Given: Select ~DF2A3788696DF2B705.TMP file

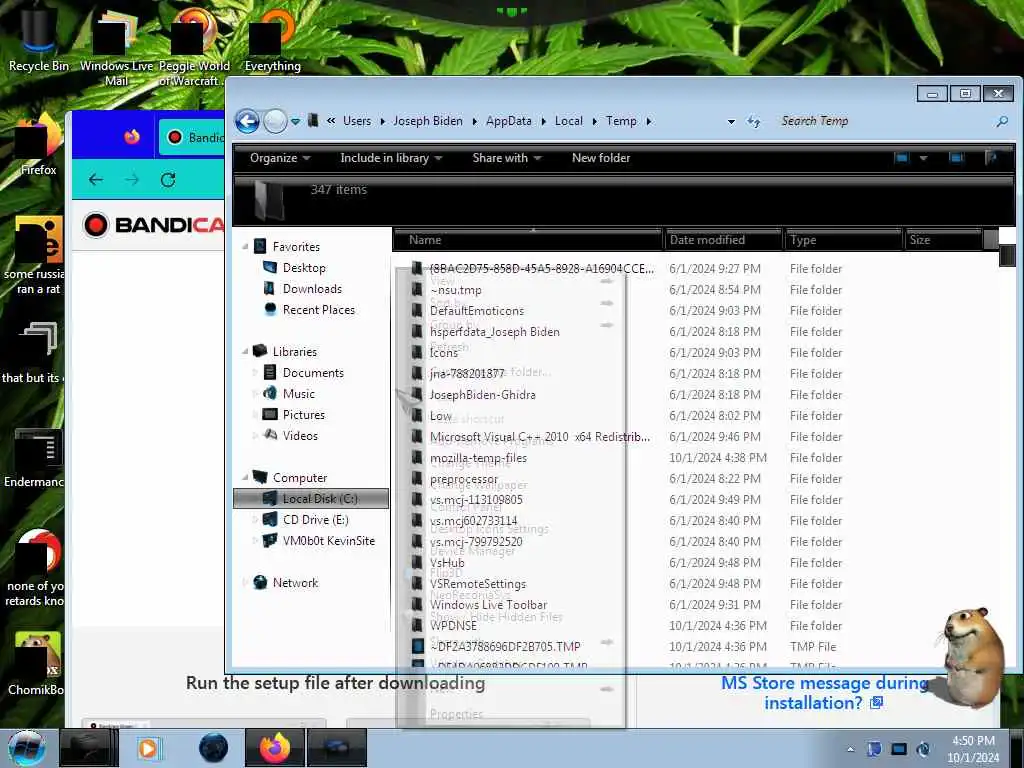Looking at the screenshot, I should point(505,647).
